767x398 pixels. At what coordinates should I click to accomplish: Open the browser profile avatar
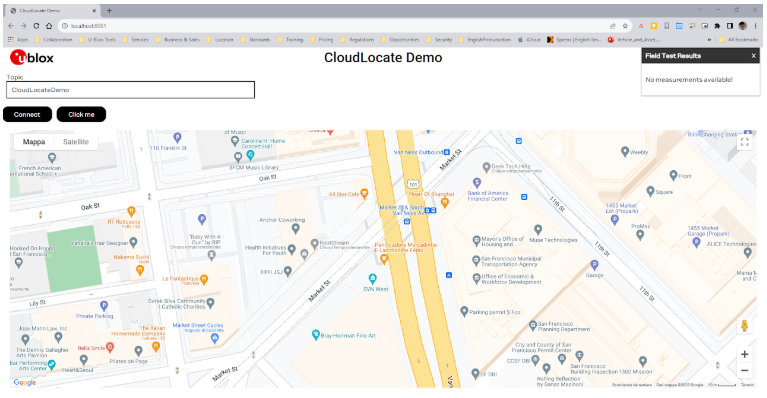pyautogui.click(x=743, y=26)
